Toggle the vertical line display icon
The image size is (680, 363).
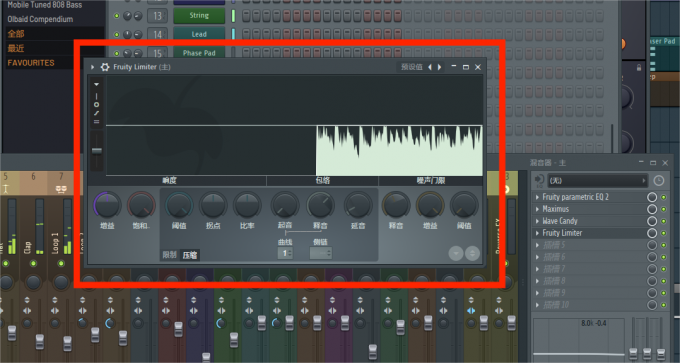tap(96, 96)
